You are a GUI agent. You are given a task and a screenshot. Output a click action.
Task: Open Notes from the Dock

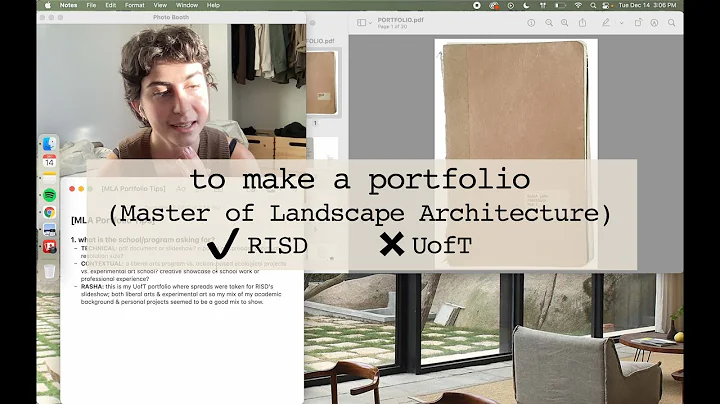[49, 178]
